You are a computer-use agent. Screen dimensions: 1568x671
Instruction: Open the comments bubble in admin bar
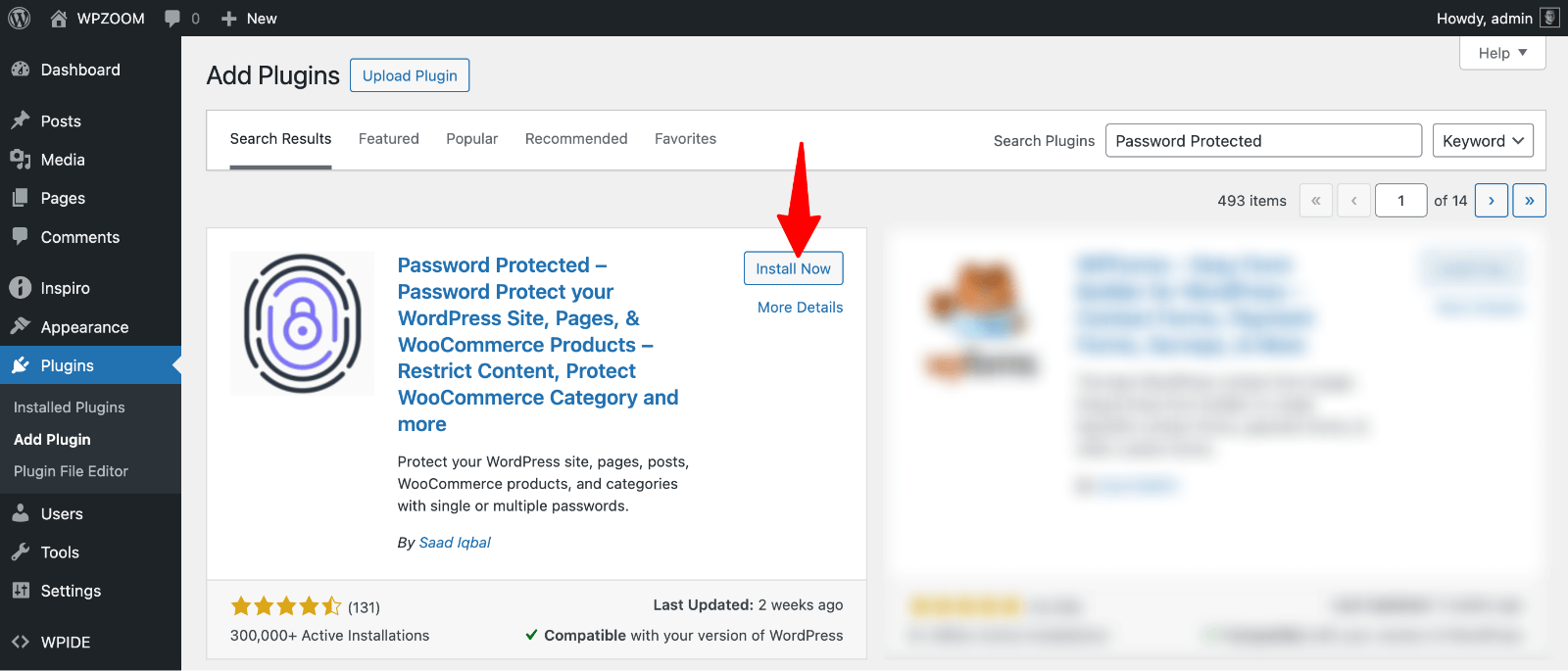(172, 19)
